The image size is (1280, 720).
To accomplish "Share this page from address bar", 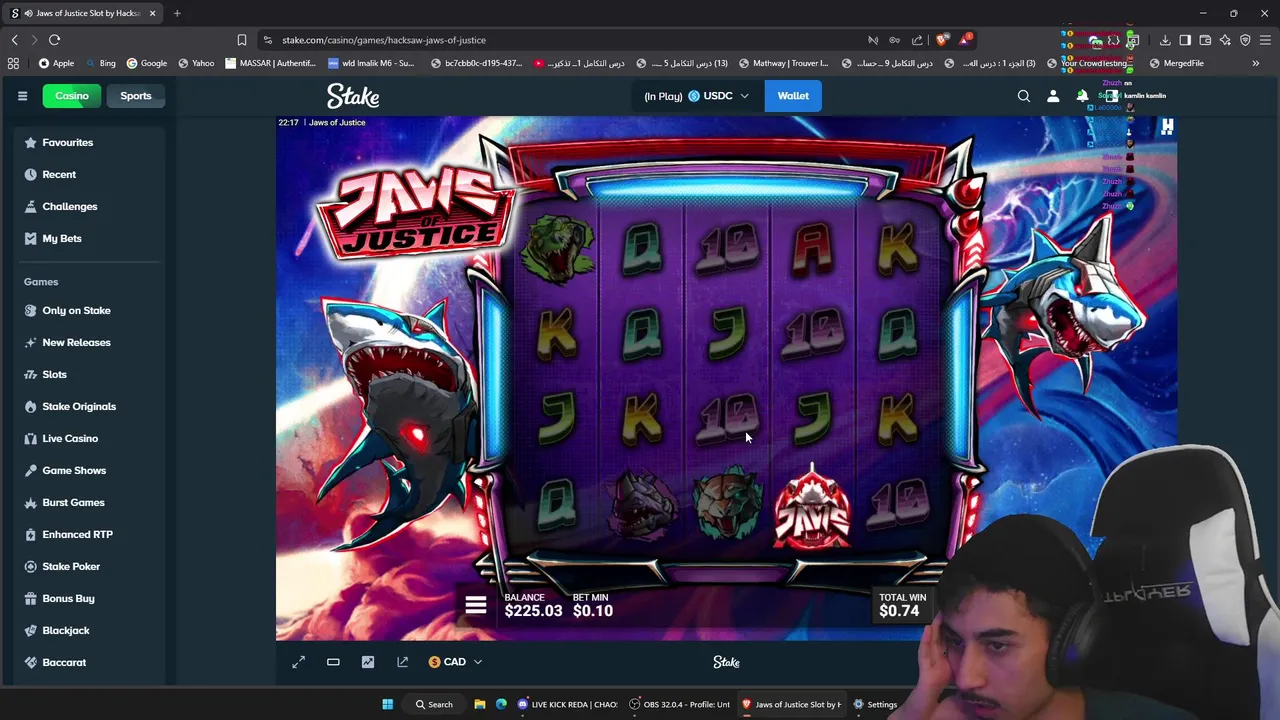I will [x=917, y=40].
